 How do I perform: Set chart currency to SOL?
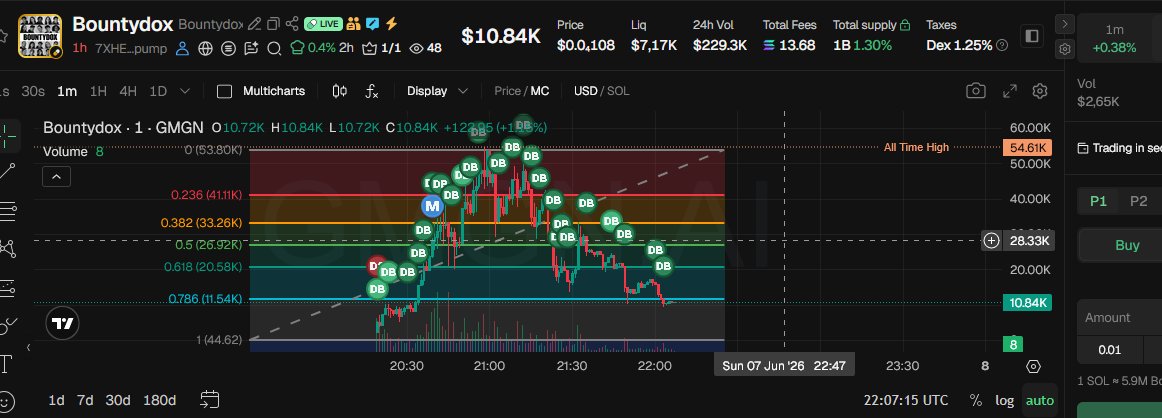coord(618,91)
